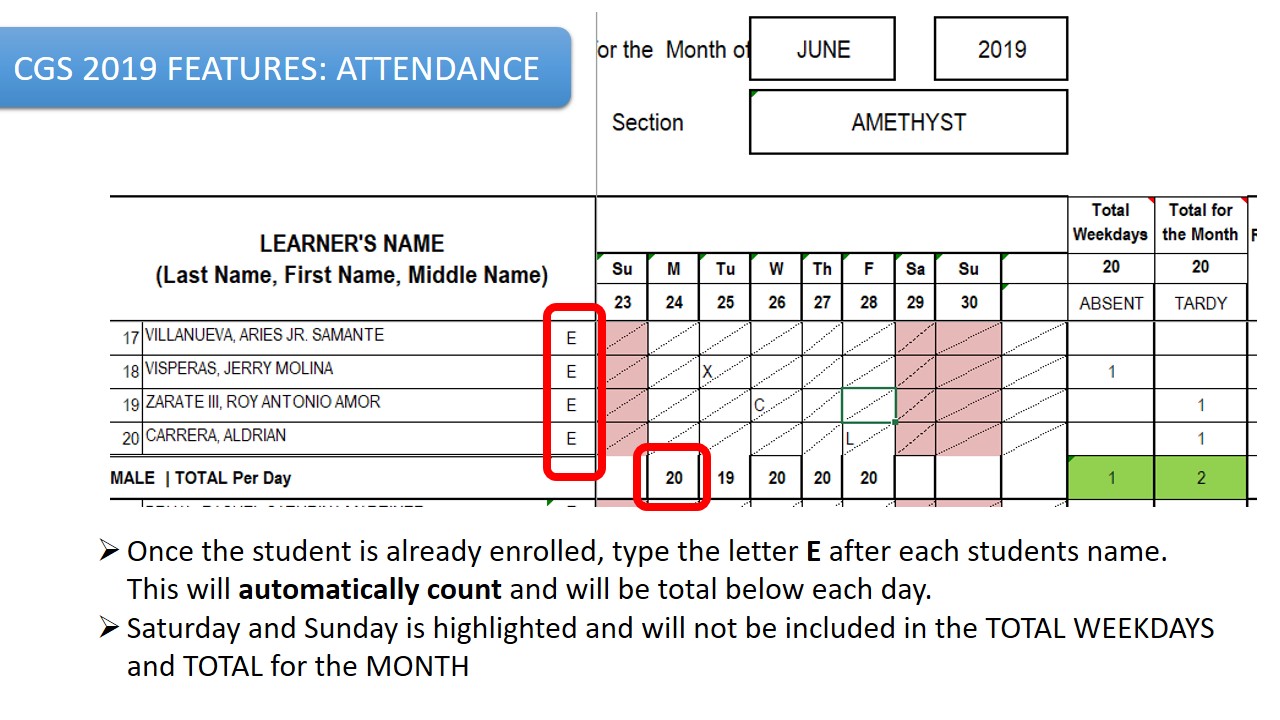The height and width of the screenshot is (720, 1280).
Task: Select the E cell beside VISPERAS, JERRY MOLINA
Action: click(571, 372)
